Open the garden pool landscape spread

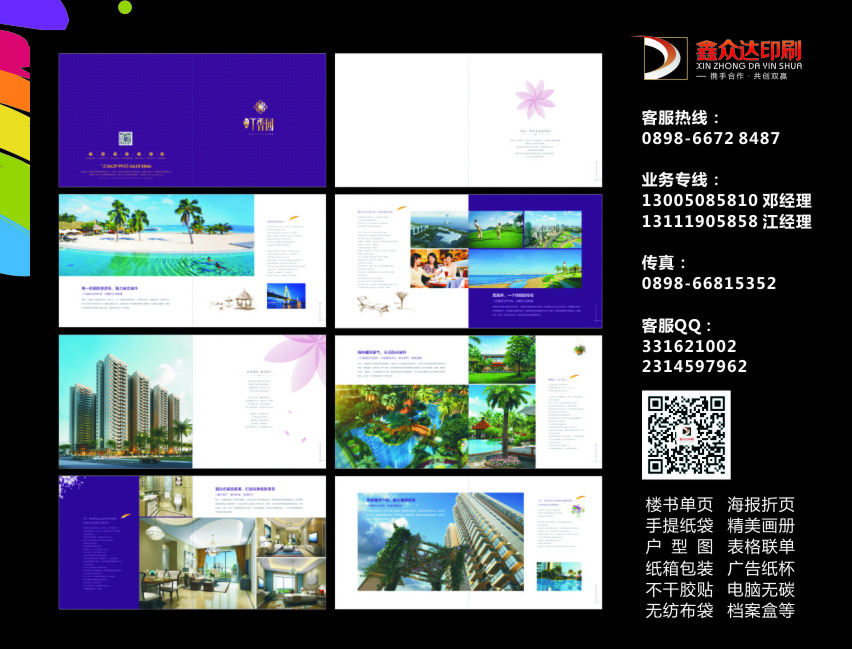coord(468,401)
